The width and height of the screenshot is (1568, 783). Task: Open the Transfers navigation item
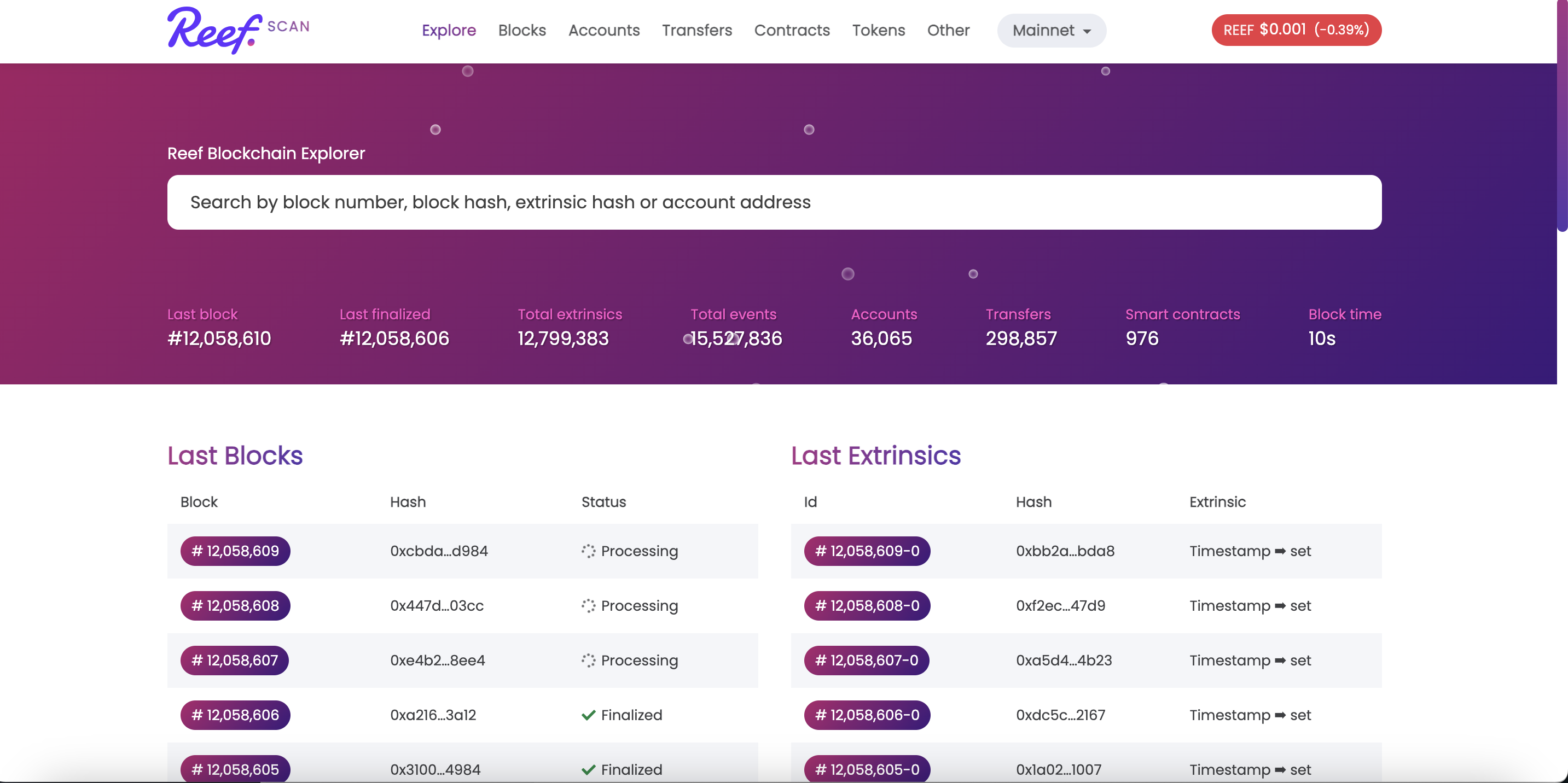click(696, 31)
